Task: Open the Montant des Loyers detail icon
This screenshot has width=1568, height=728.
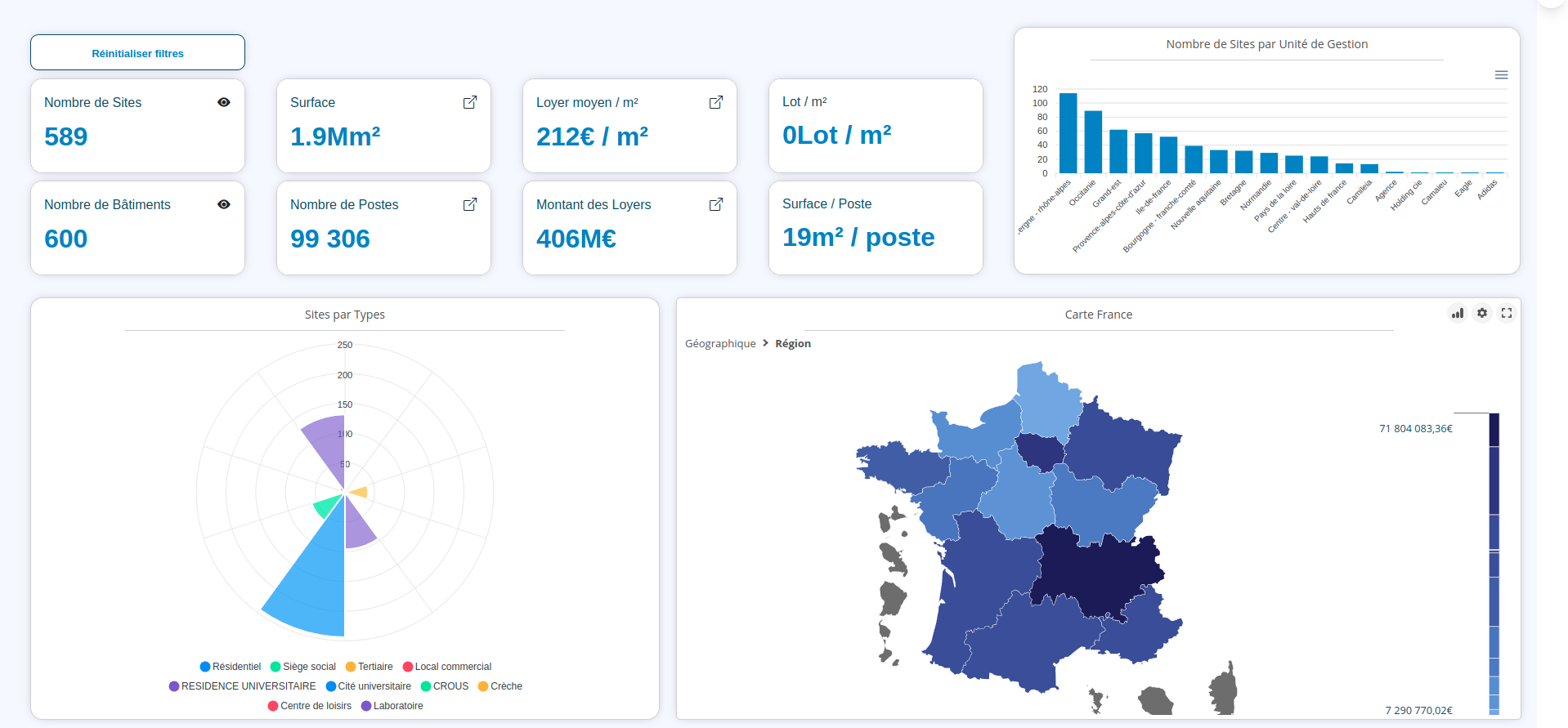Action: coord(716,204)
